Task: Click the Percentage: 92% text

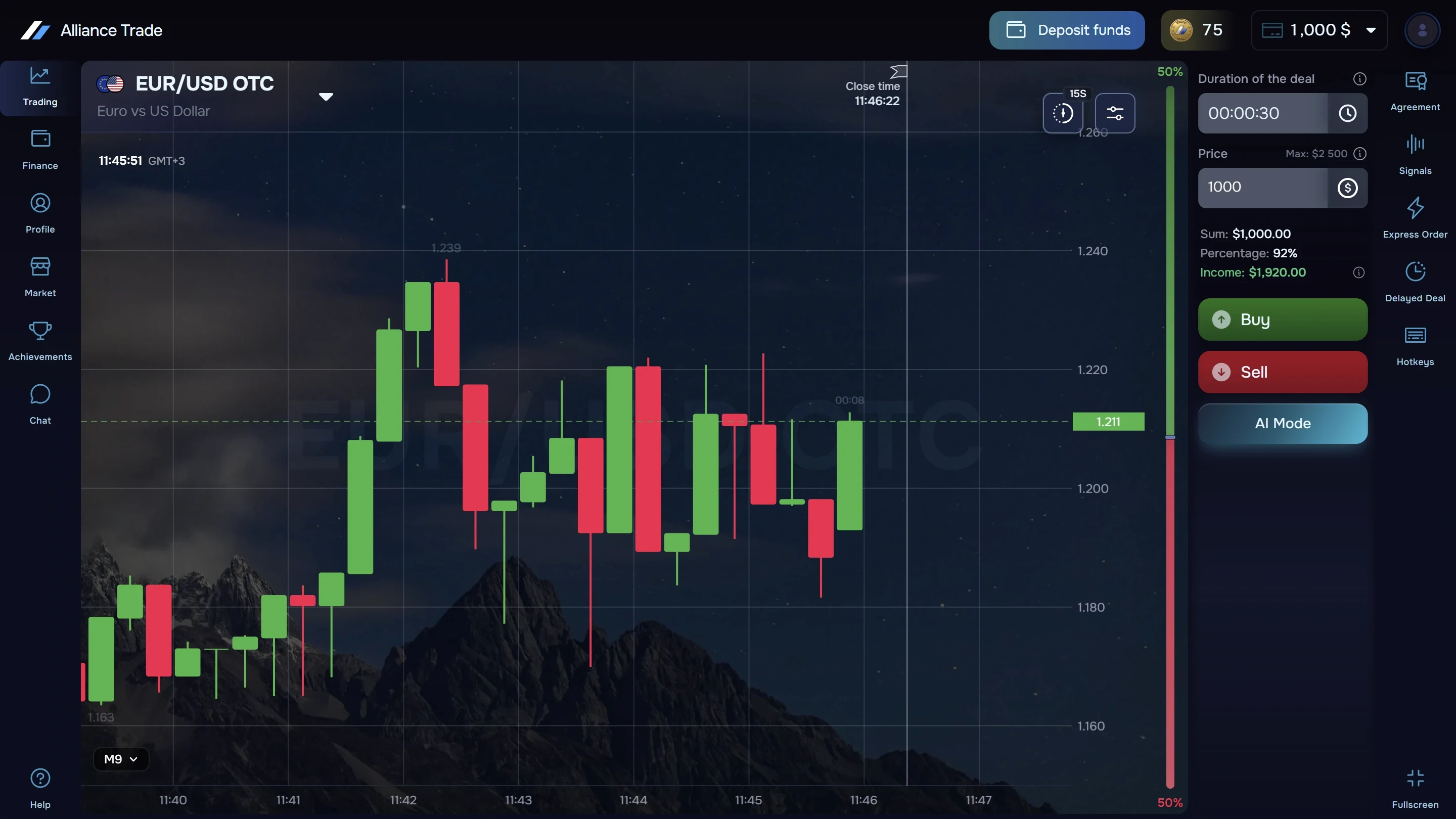Action: (1248, 253)
